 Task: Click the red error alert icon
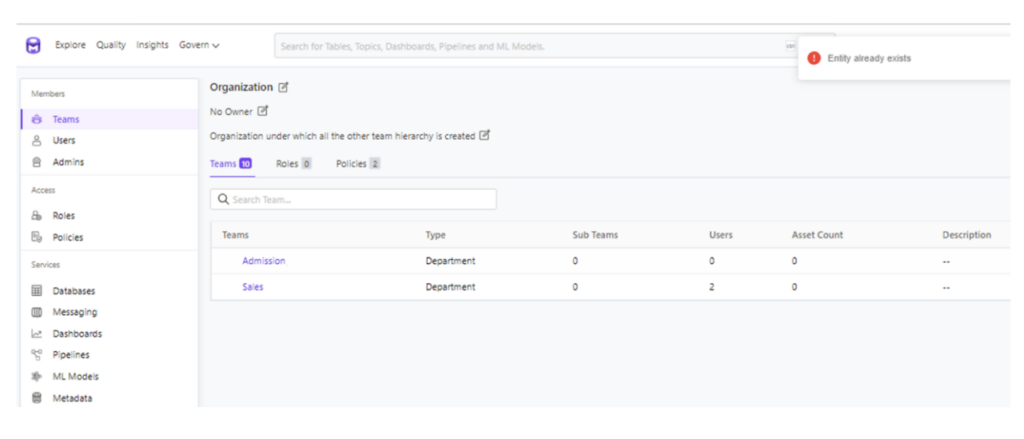814,58
